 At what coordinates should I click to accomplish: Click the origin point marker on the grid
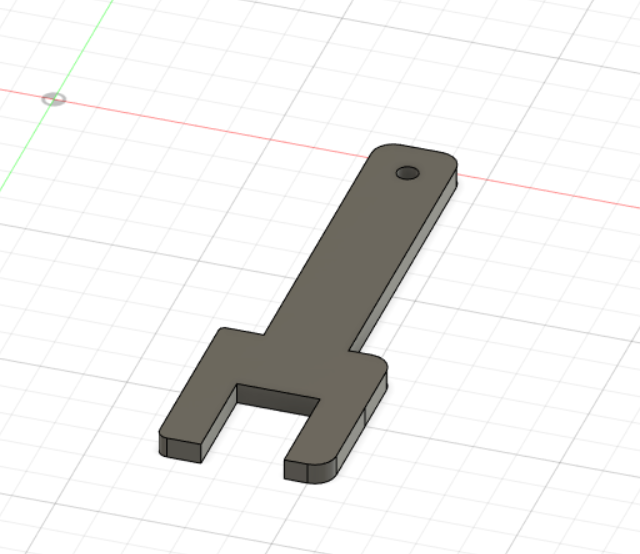(54, 99)
